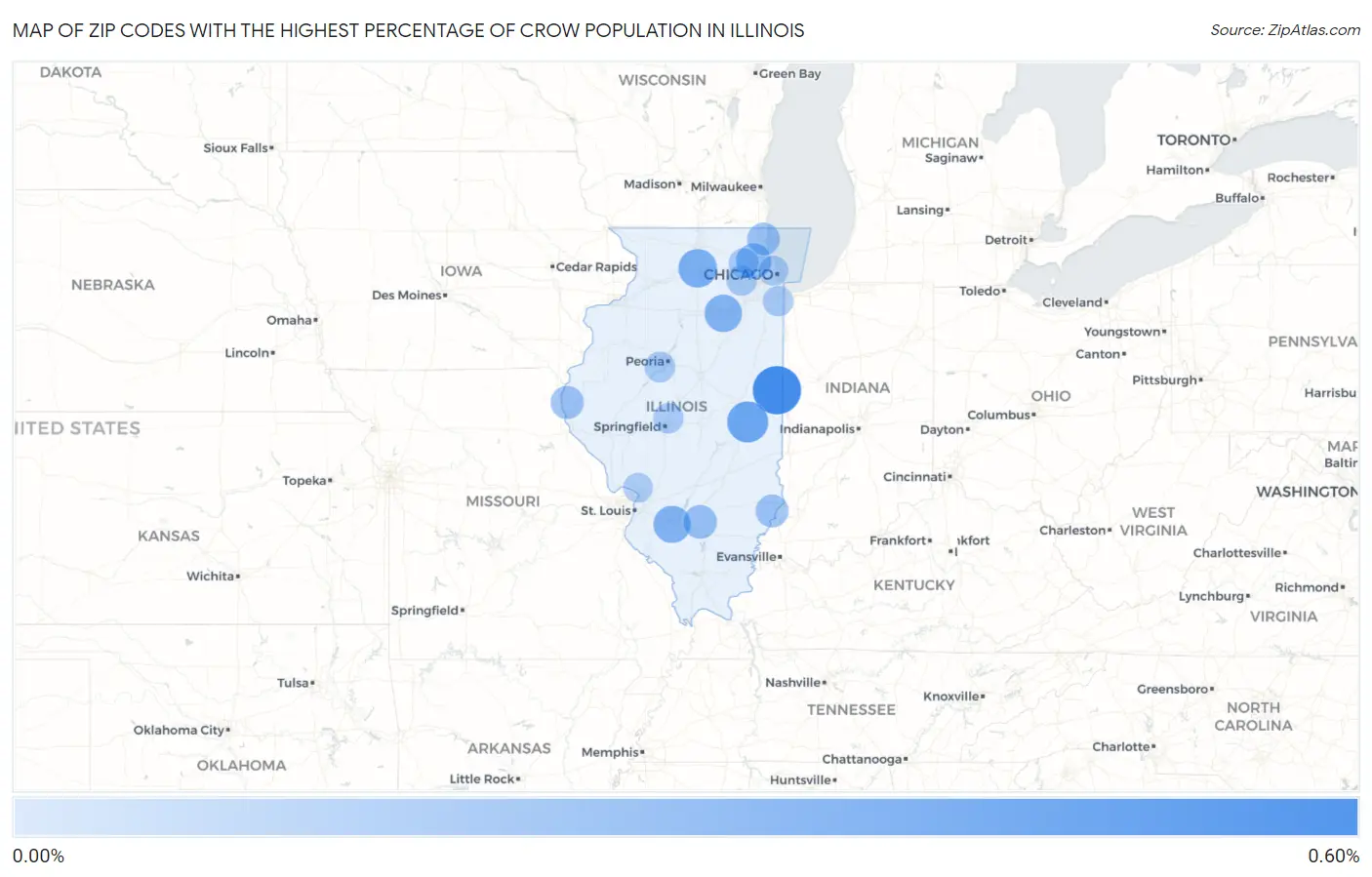
Task: Click the TORONTO city label
Action: [1195, 140]
